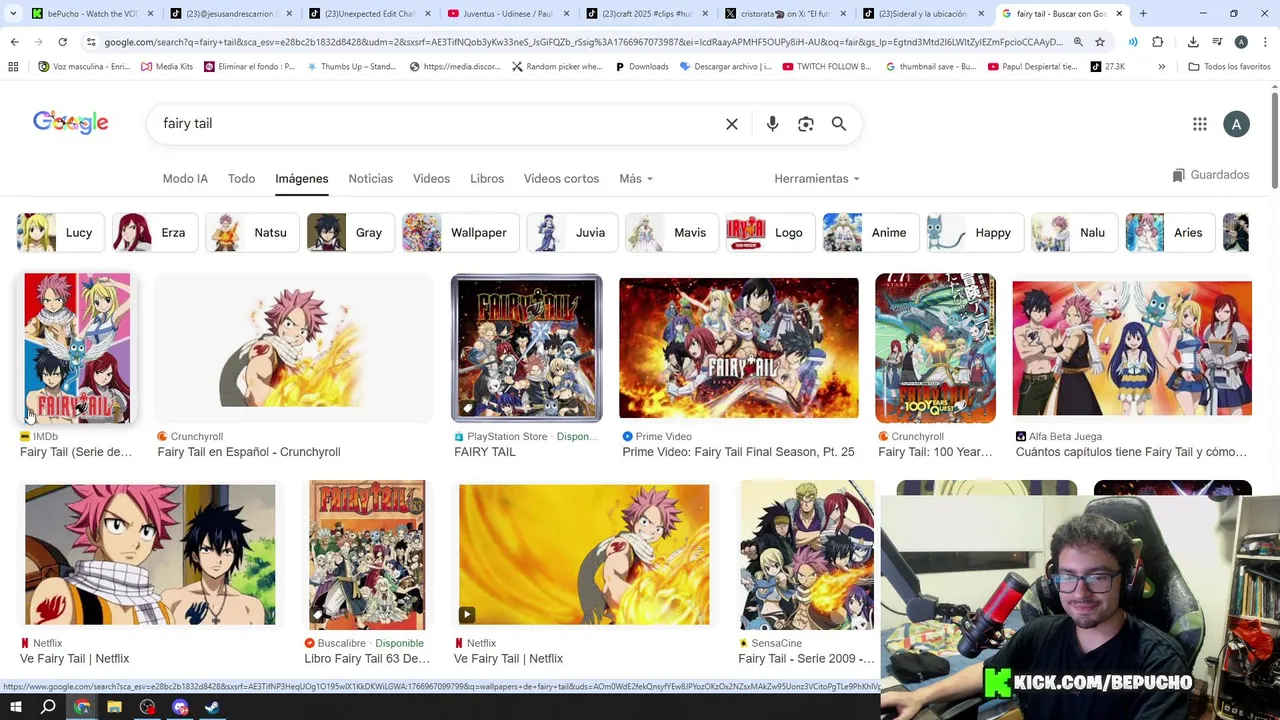This screenshot has width=1280, height=720.
Task: Open Crunchyroll 100 Years Quest thumbnail
Action: pos(935,348)
